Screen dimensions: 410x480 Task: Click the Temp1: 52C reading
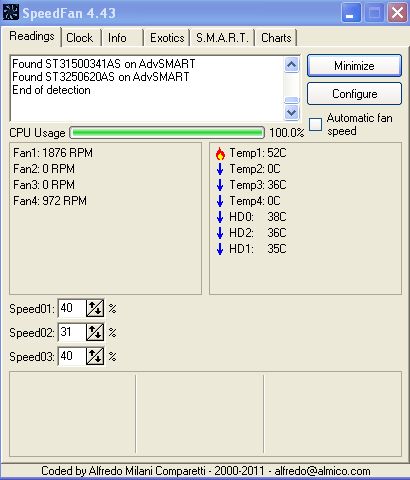pyautogui.click(x=258, y=153)
